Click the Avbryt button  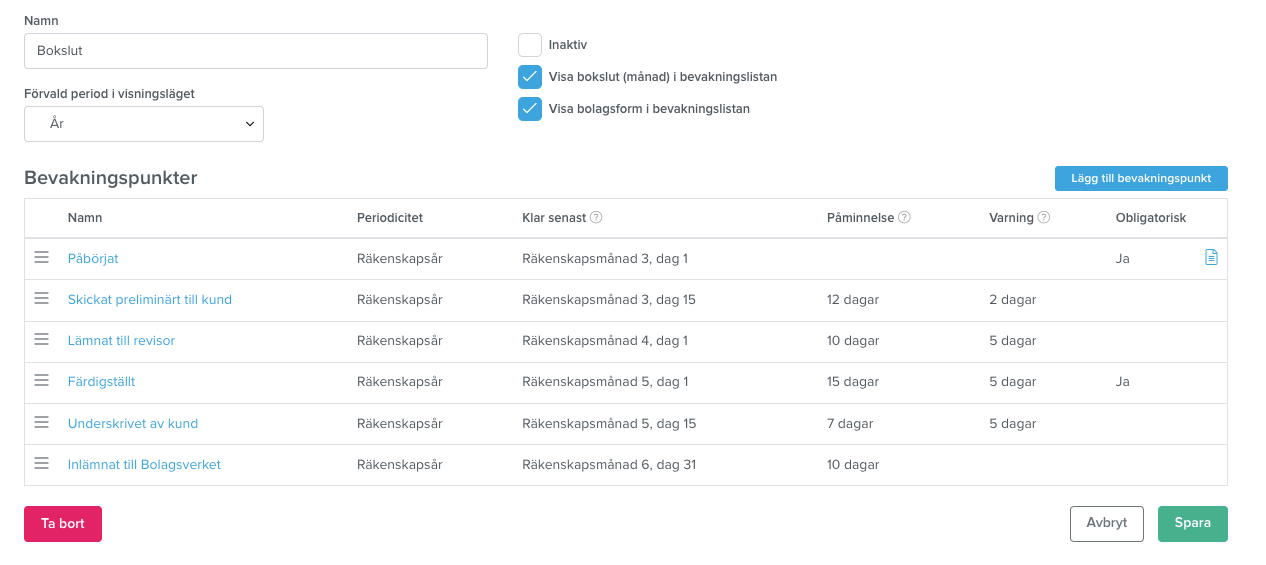[1107, 523]
